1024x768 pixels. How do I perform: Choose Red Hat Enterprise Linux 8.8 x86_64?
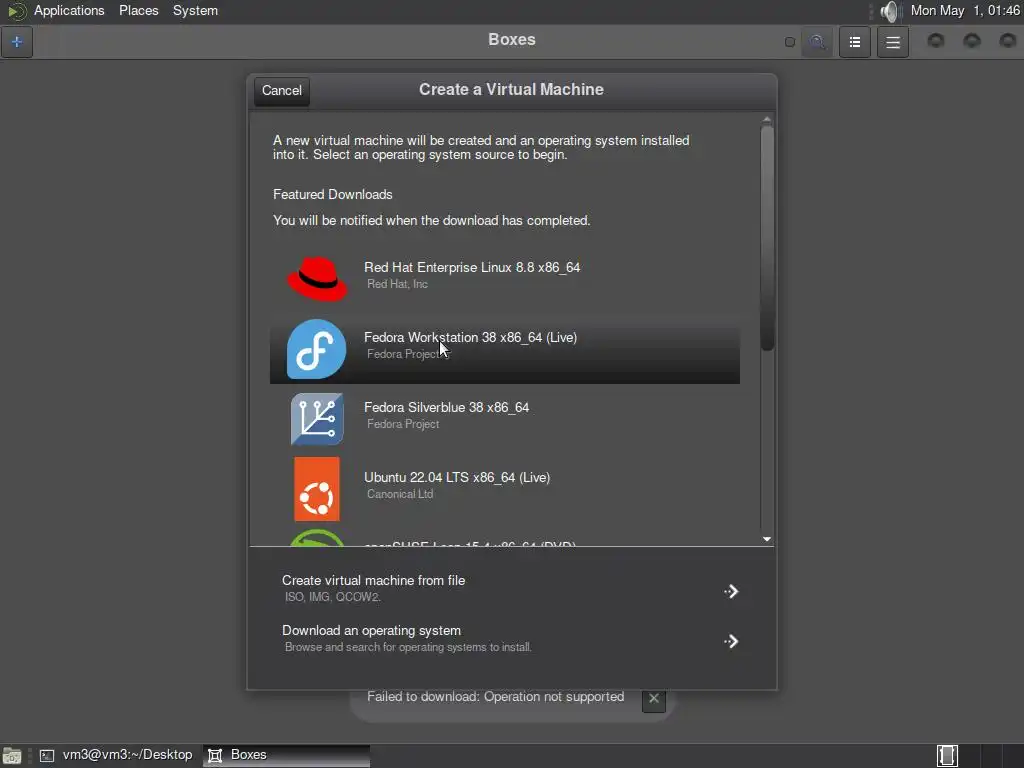pyautogui.click(x=505, y=279)
